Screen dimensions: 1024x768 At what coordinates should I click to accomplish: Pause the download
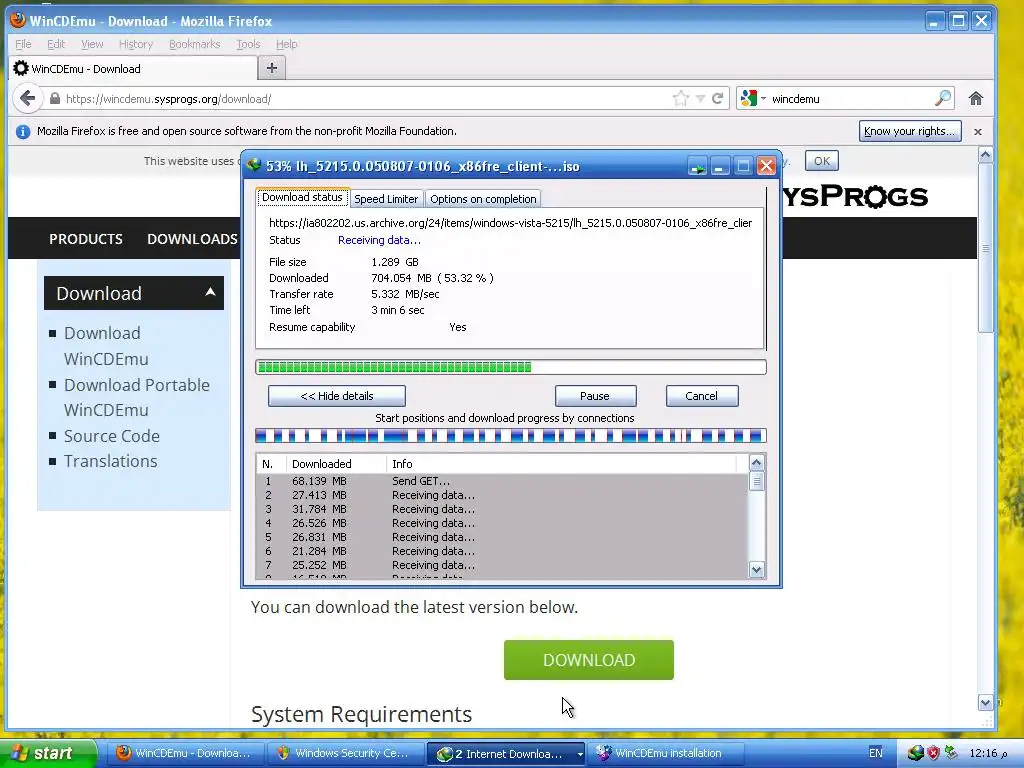(x=595, y=396)
